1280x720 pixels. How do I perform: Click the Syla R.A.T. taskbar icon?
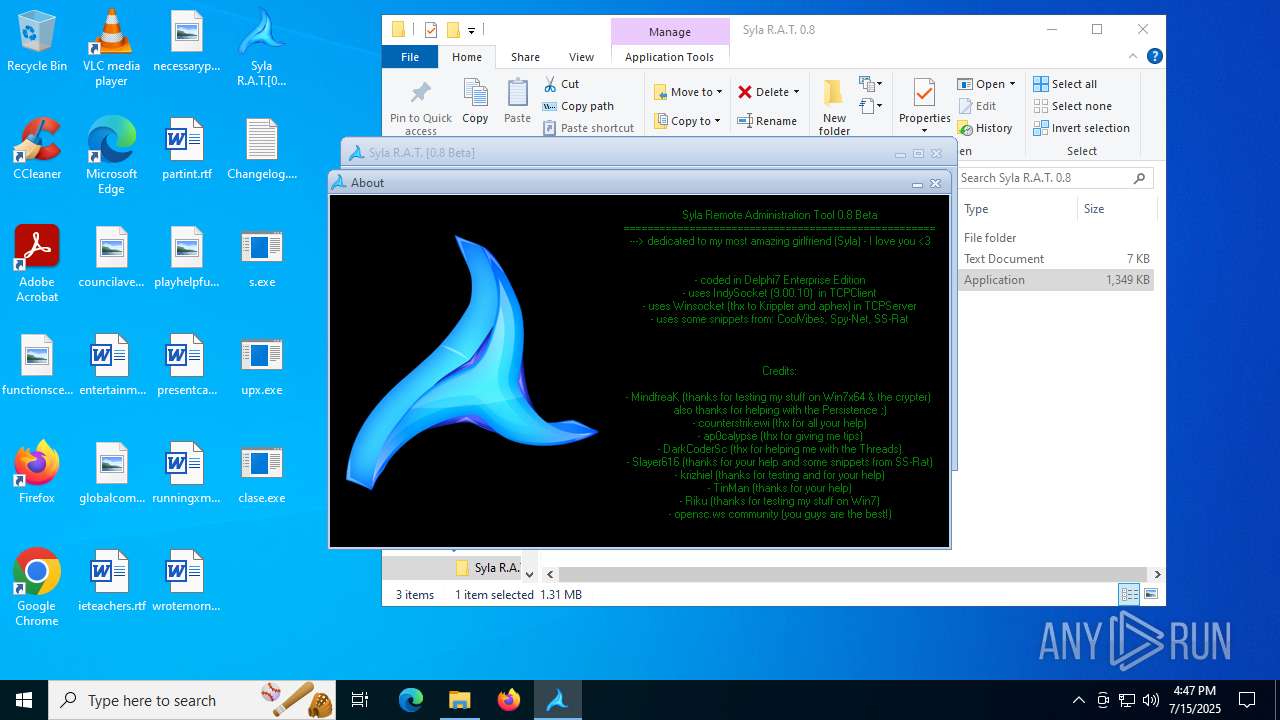click(557, 700)
